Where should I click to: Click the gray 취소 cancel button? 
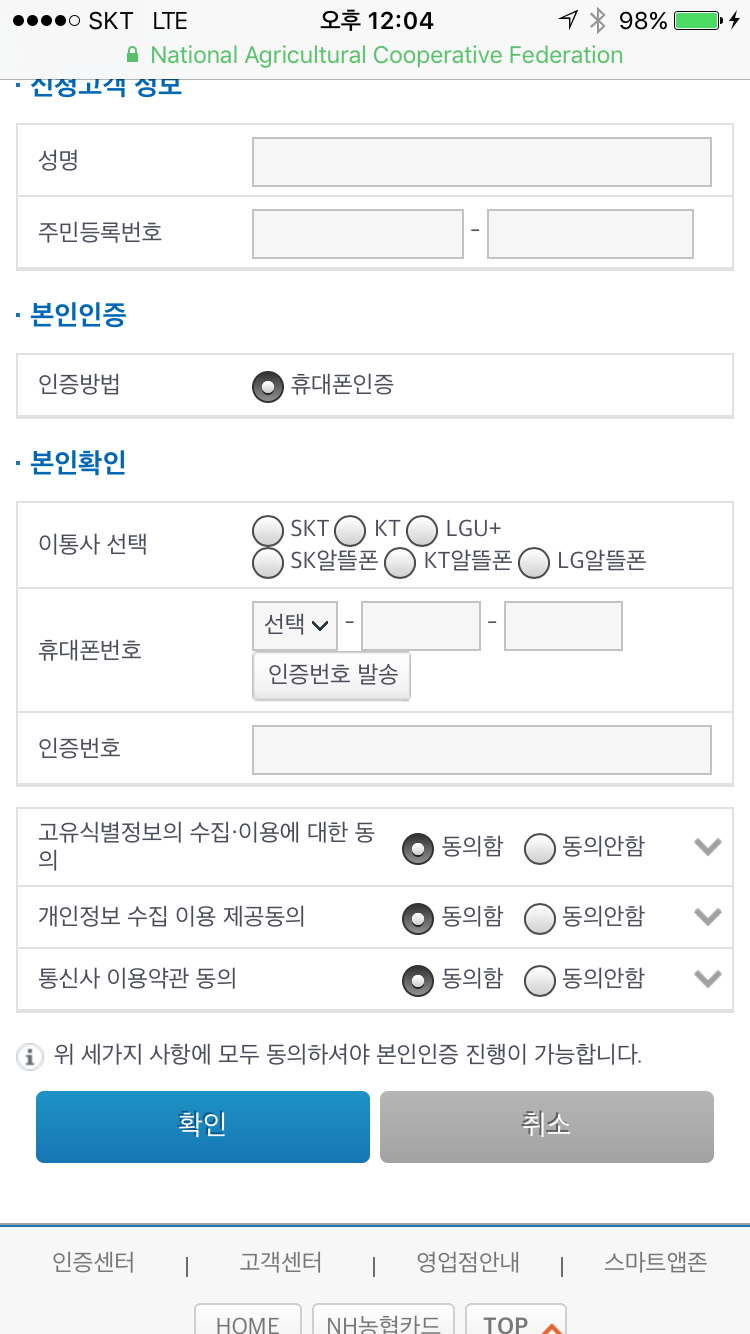(546, 1126)
